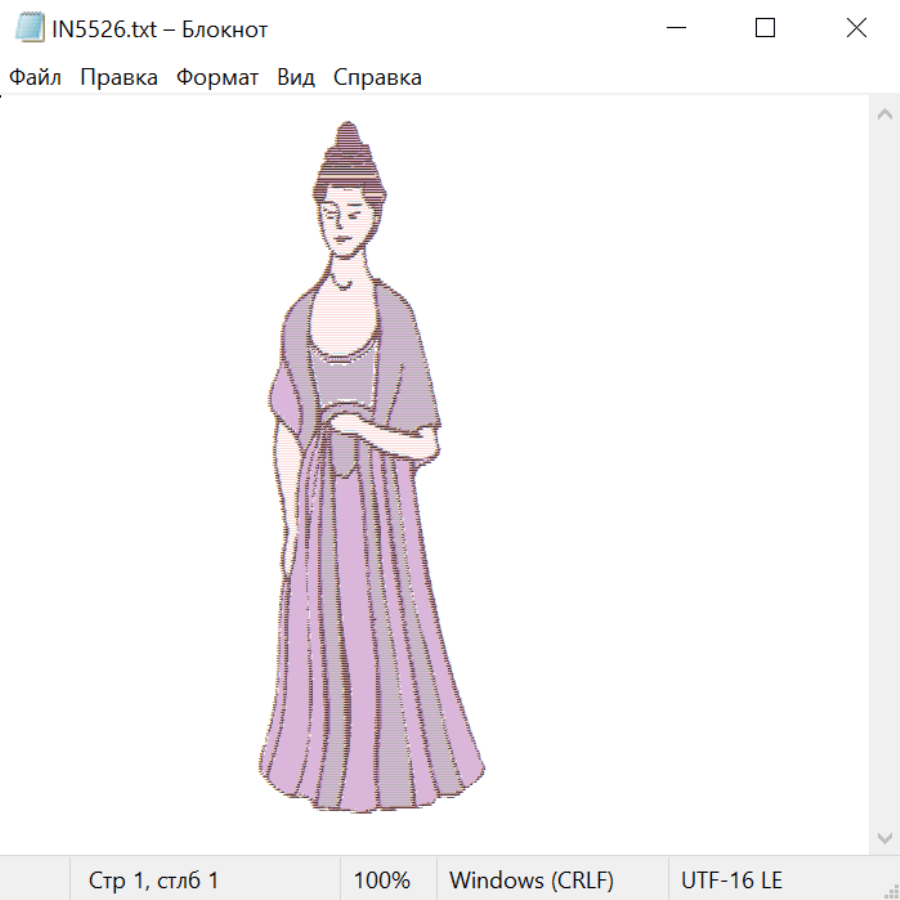This screenshot has height=900, width=900.
Task: Open the Справка help menu
Action: 377,78
